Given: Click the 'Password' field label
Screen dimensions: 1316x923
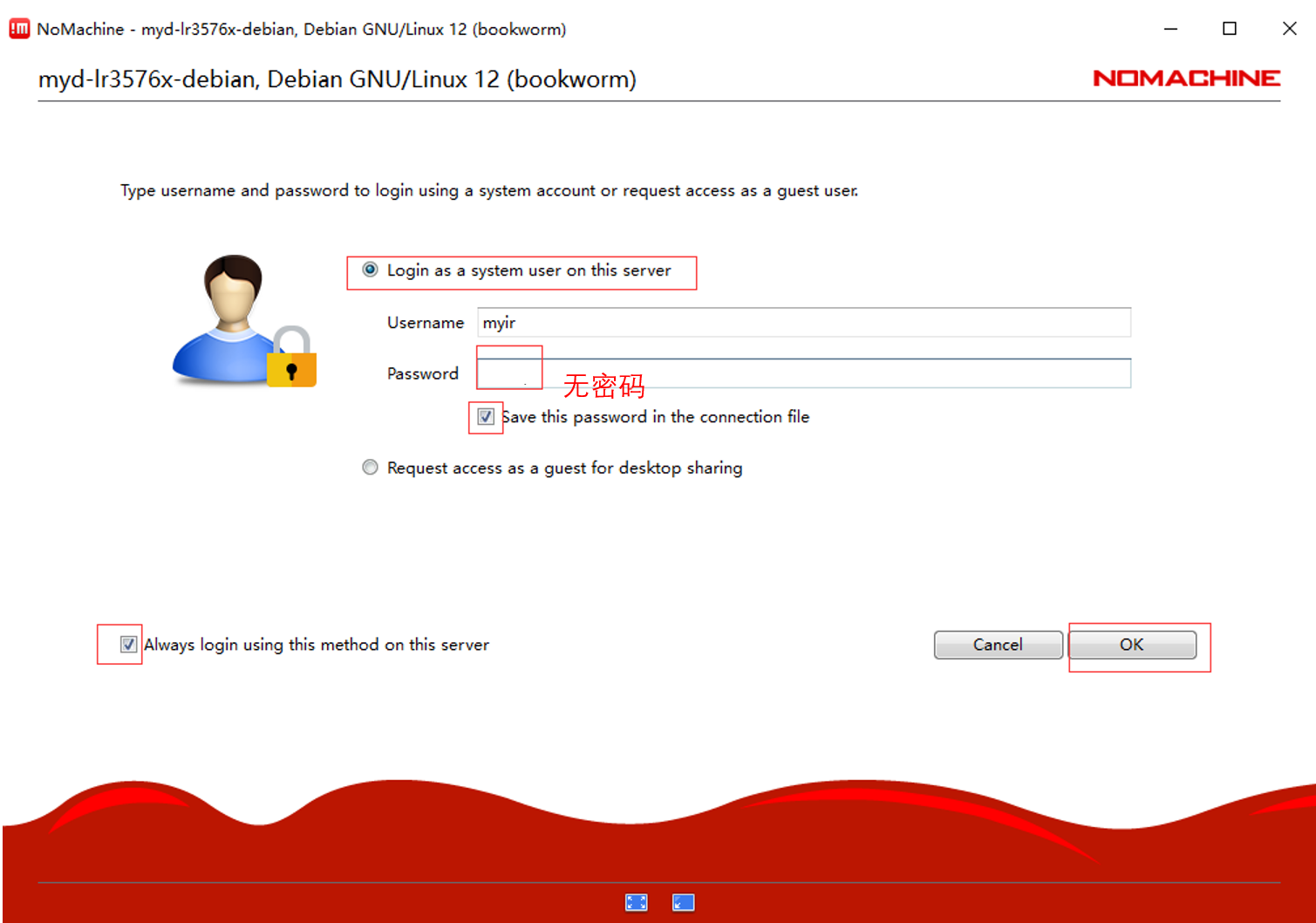Looking at the screenshot, I should [422, 373].
